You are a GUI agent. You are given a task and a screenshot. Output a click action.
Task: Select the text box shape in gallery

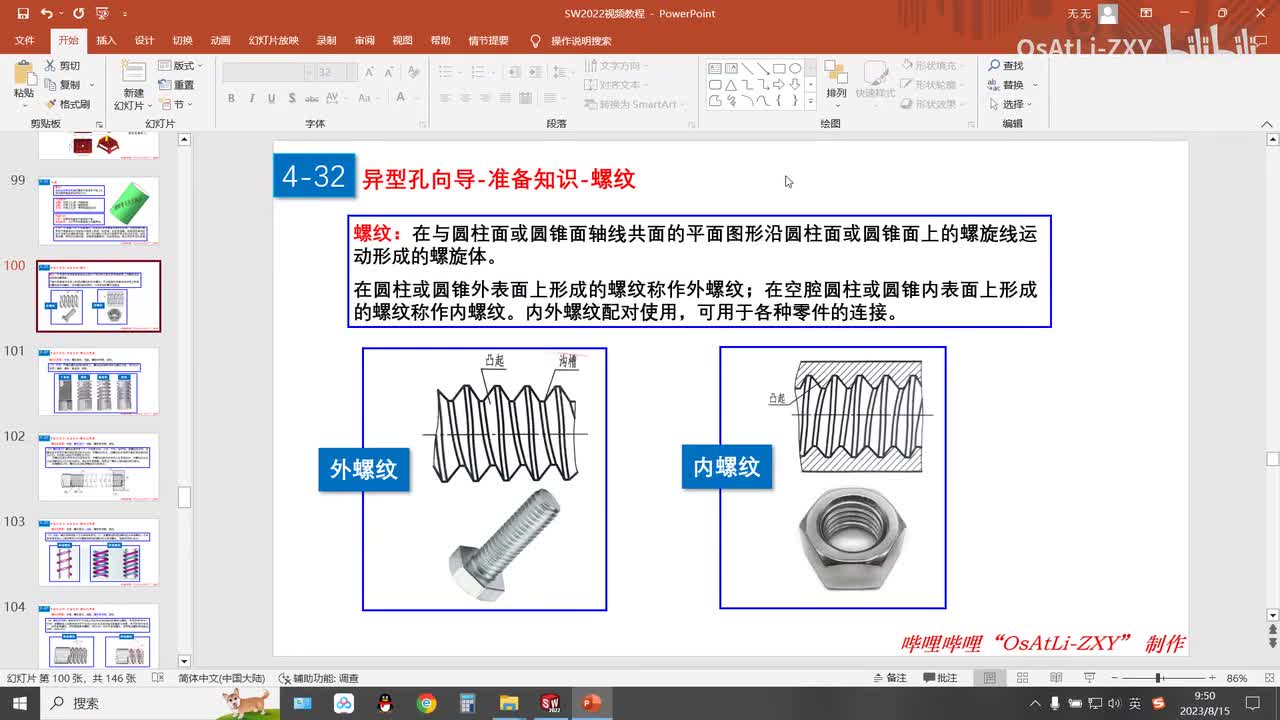pos(715,69)
